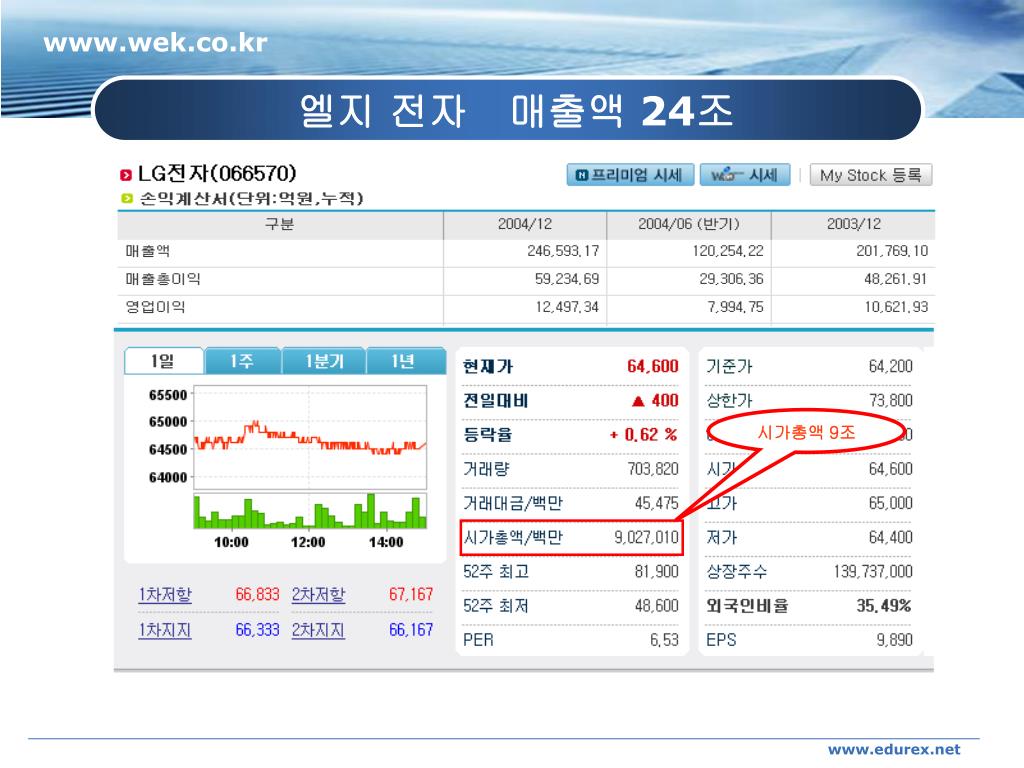The image size is (1024, 768).
Task: Click the 1차저항 value 66,833
Action: point(257,594)
